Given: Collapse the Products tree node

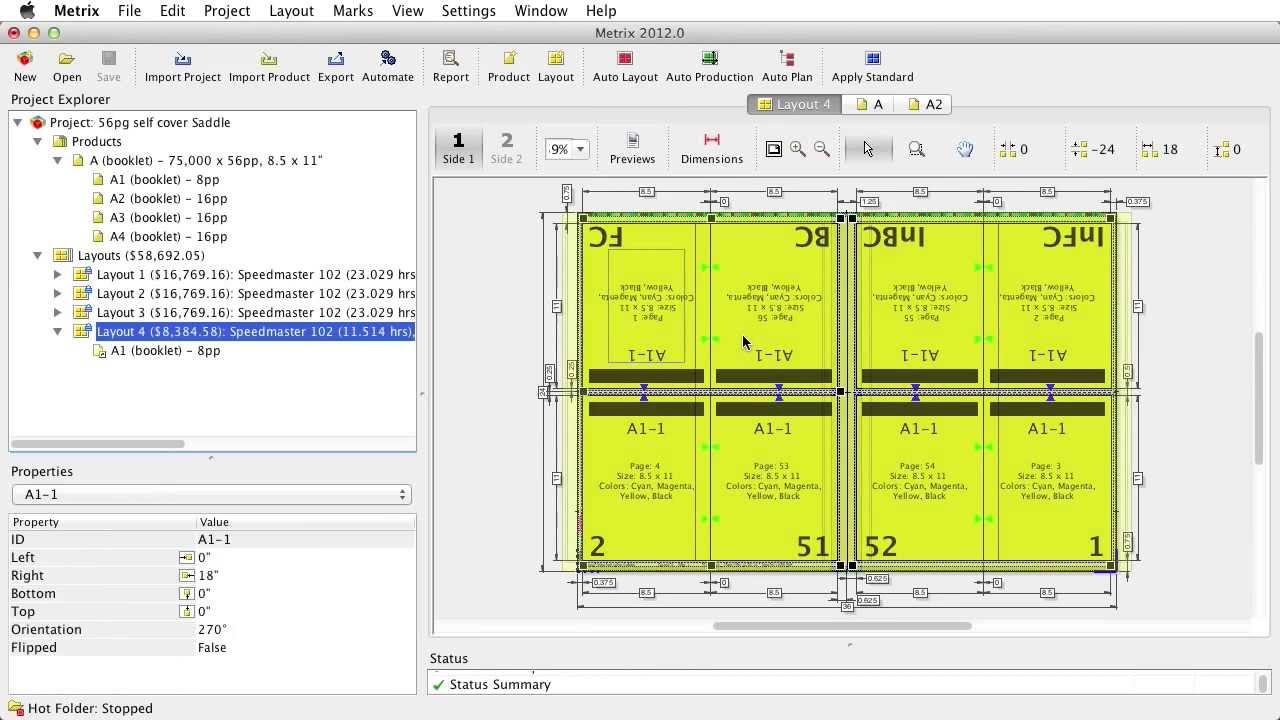Looking at the screenshot, I should 37,141.
